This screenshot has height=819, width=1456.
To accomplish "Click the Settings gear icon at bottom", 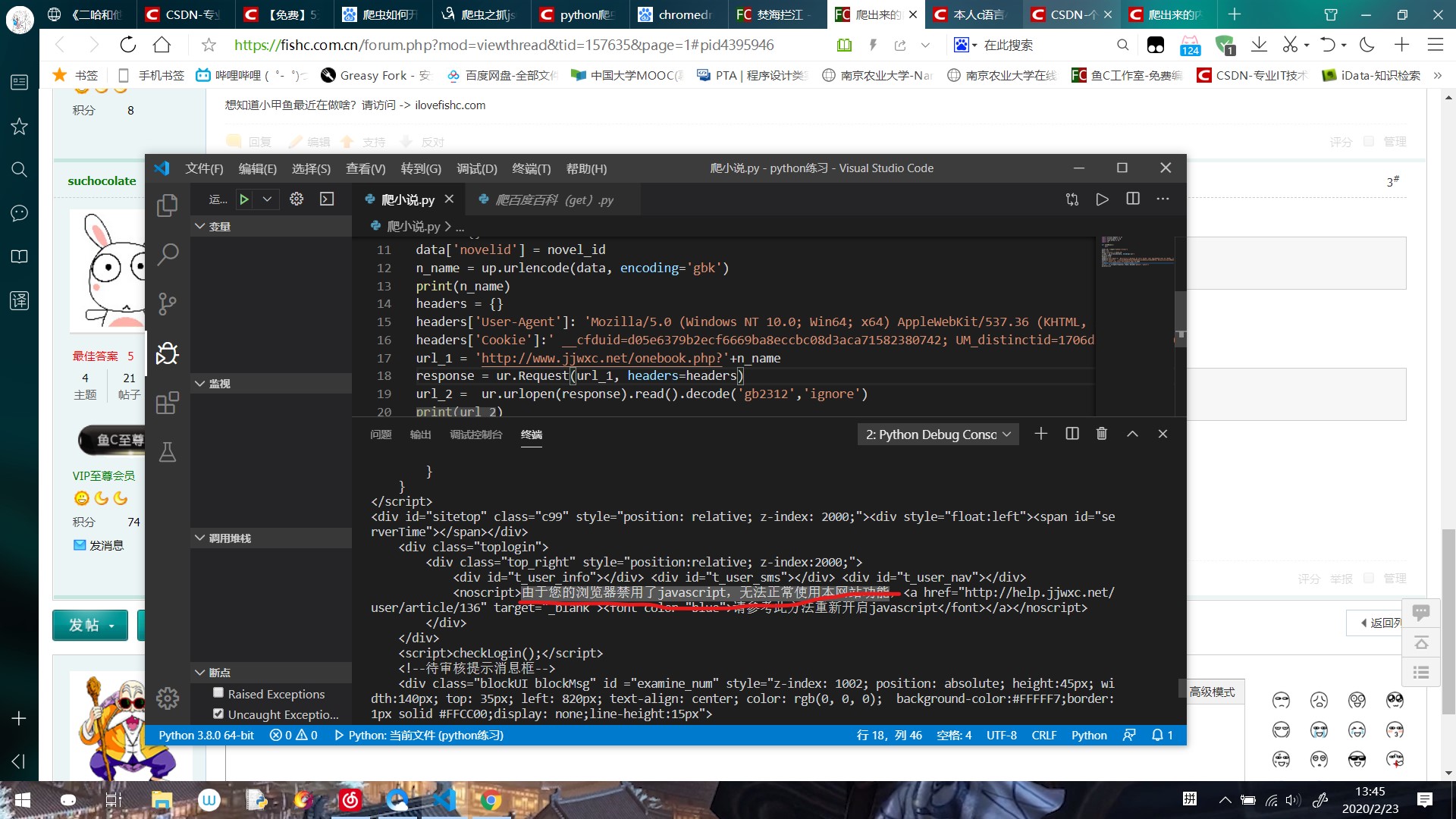I will [167, 698].
